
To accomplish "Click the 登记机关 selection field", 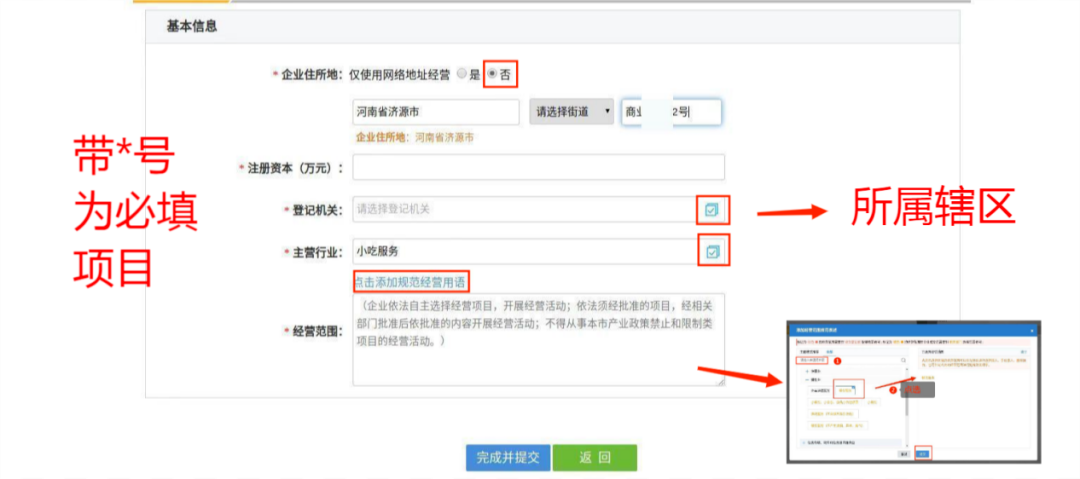I will tap(538, 210).
